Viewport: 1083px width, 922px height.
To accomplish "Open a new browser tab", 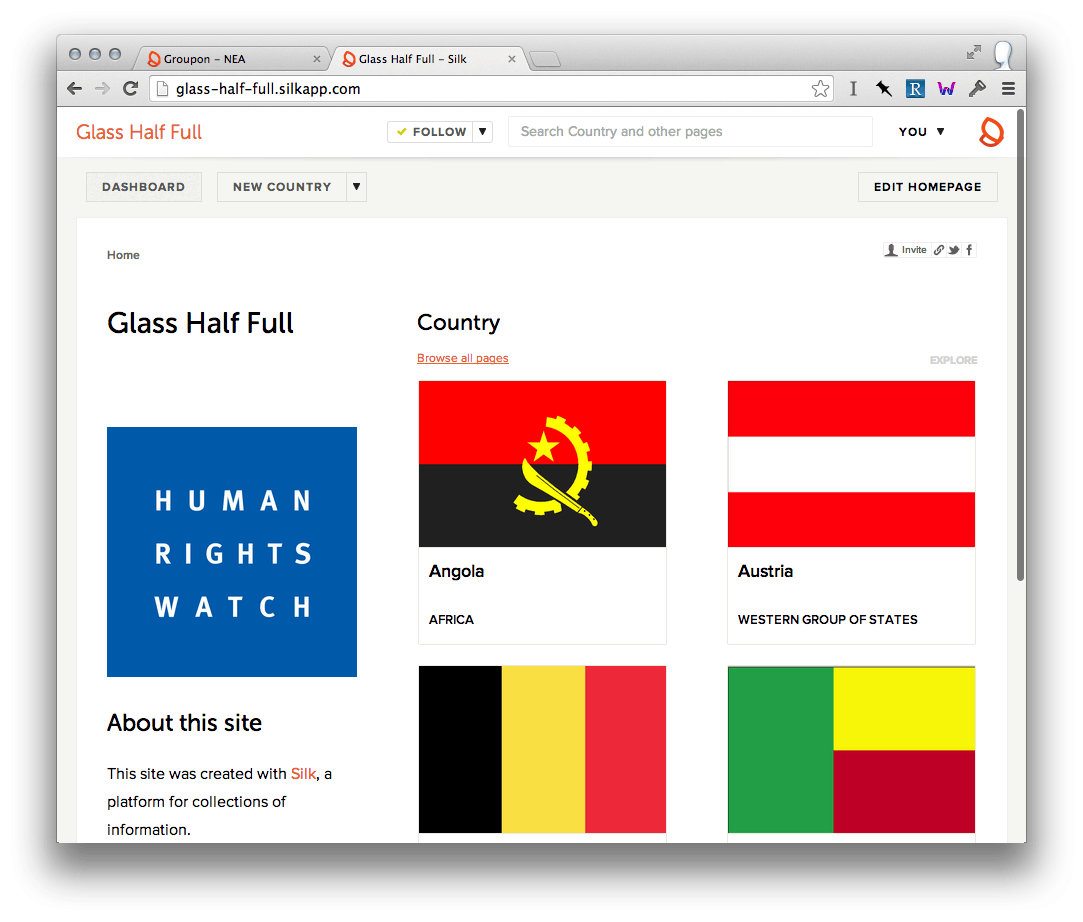I will (546, 59).
